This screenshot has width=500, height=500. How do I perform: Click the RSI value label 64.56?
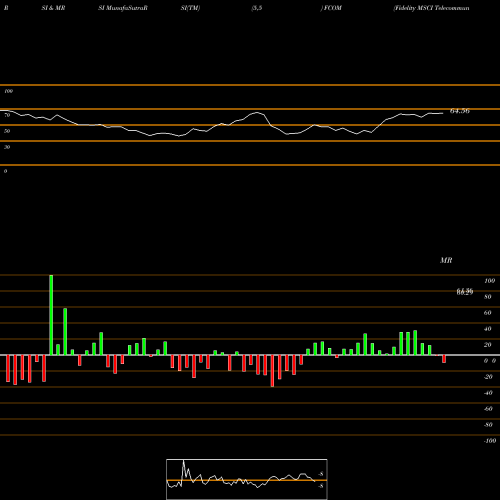(x=460, y=111)
